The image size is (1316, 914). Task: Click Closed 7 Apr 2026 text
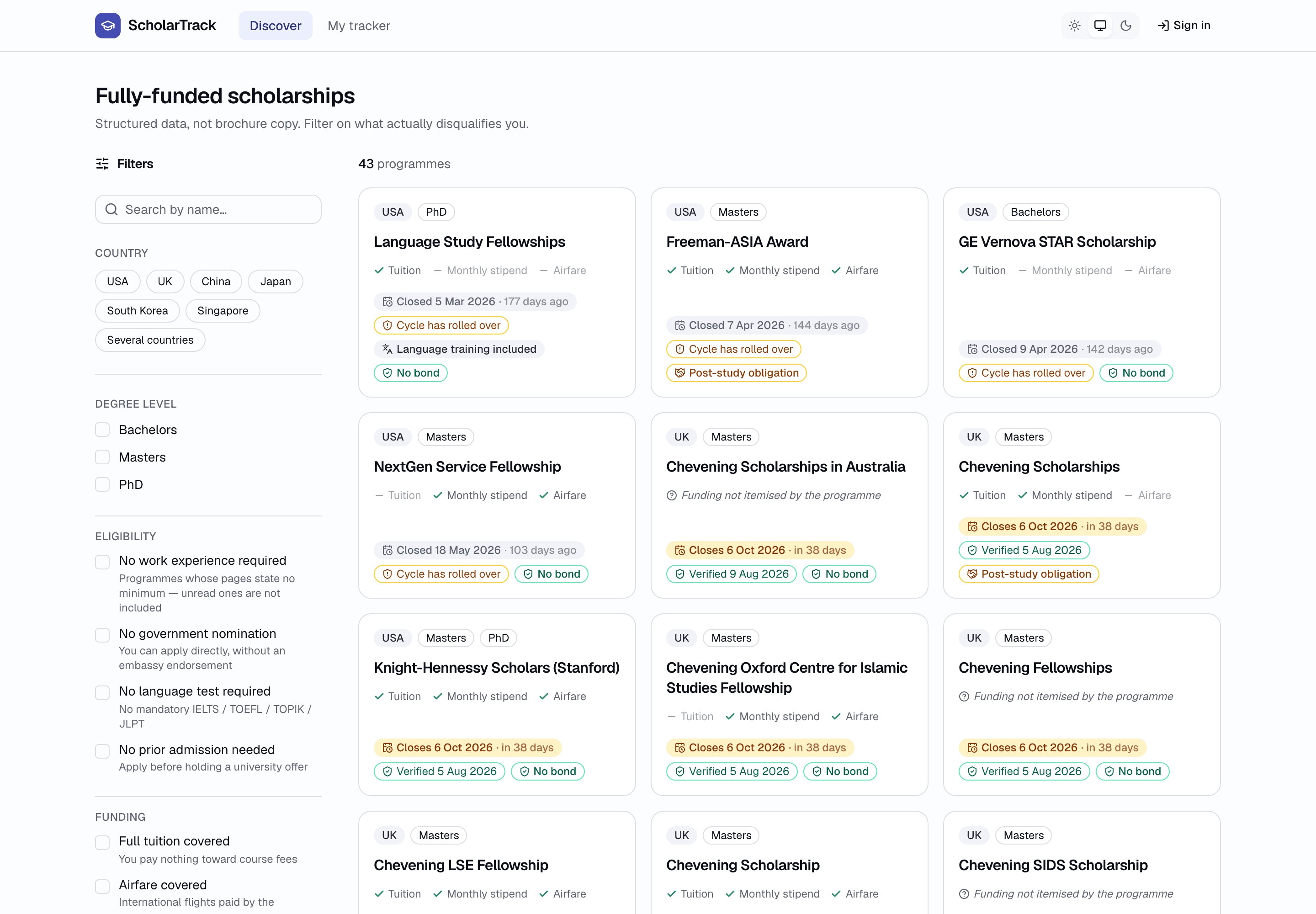(737, 325)
